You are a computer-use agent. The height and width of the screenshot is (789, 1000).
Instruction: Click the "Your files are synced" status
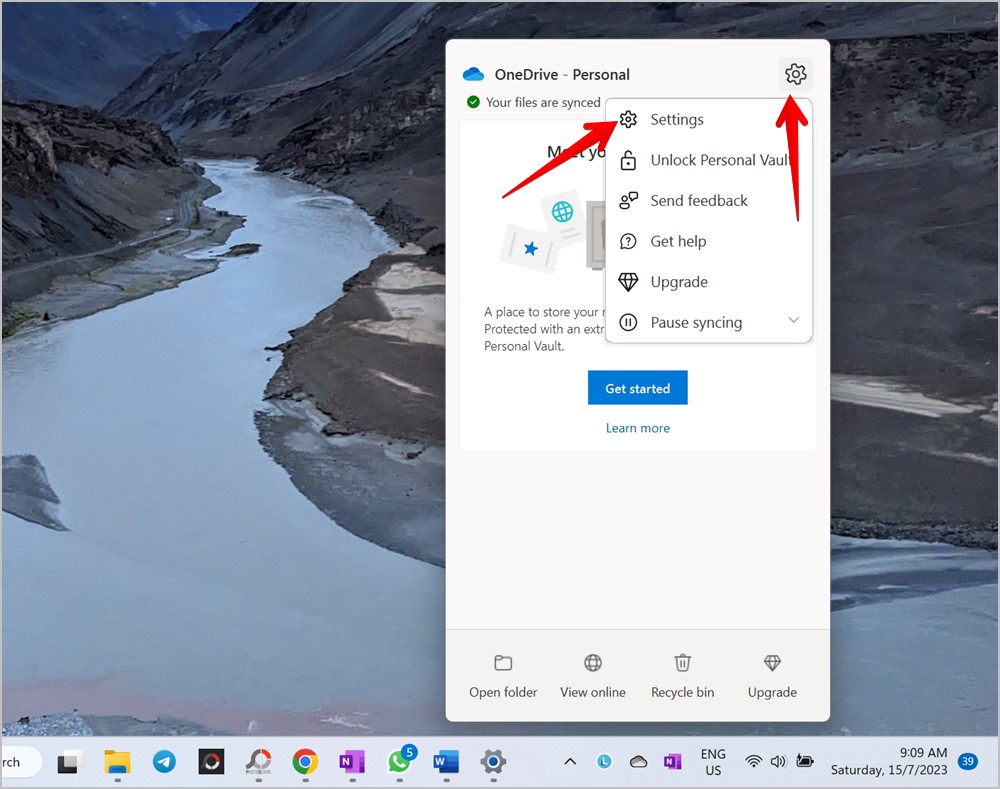tap(534, 102)
